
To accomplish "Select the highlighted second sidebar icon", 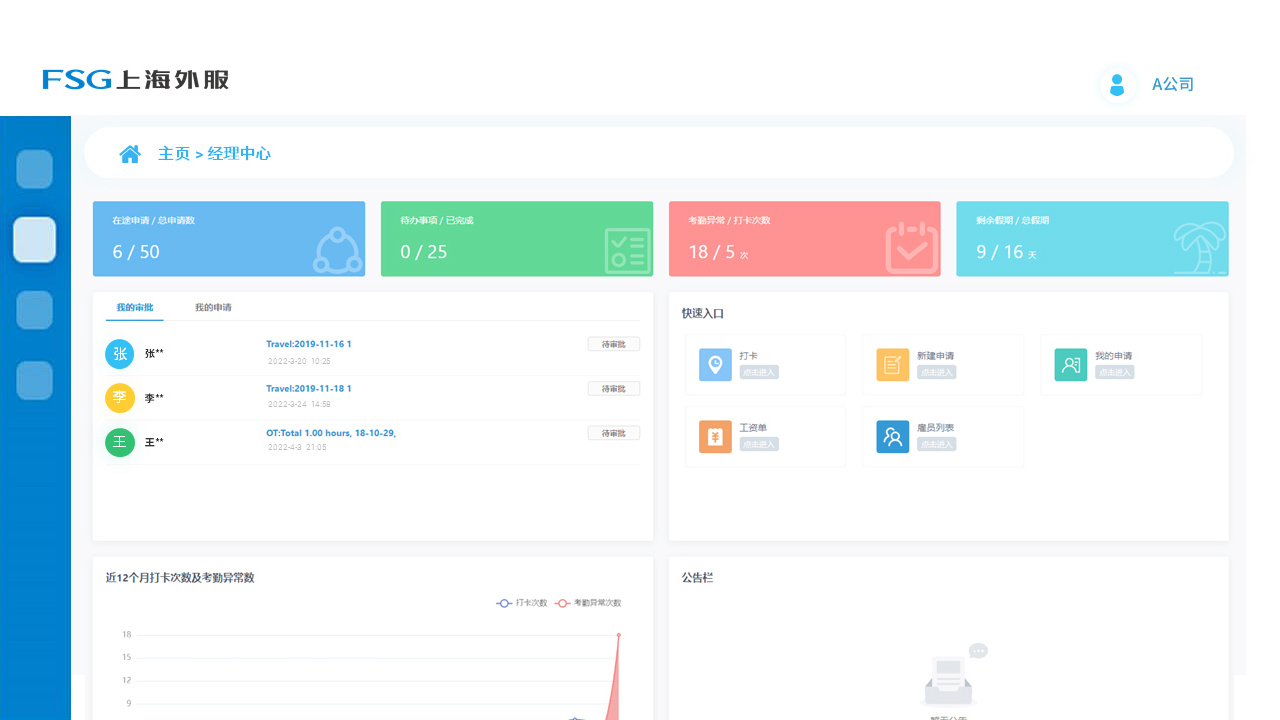I will (34, 240).
